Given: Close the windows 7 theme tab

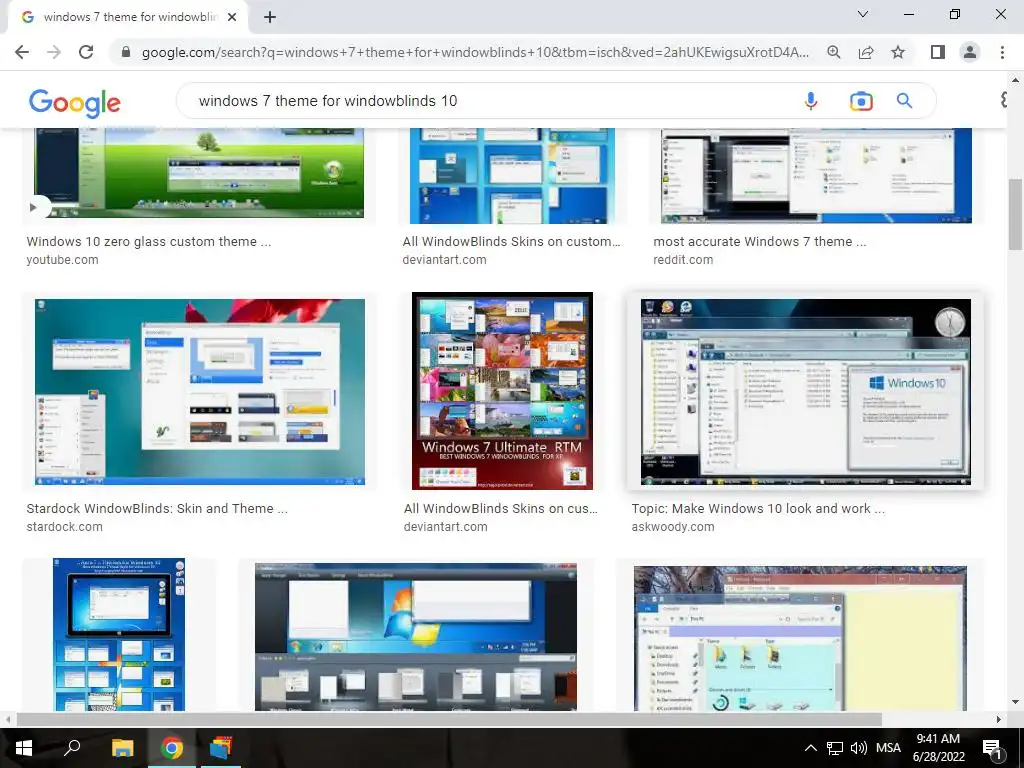Looking at the screenshot, I should (232, 18).
